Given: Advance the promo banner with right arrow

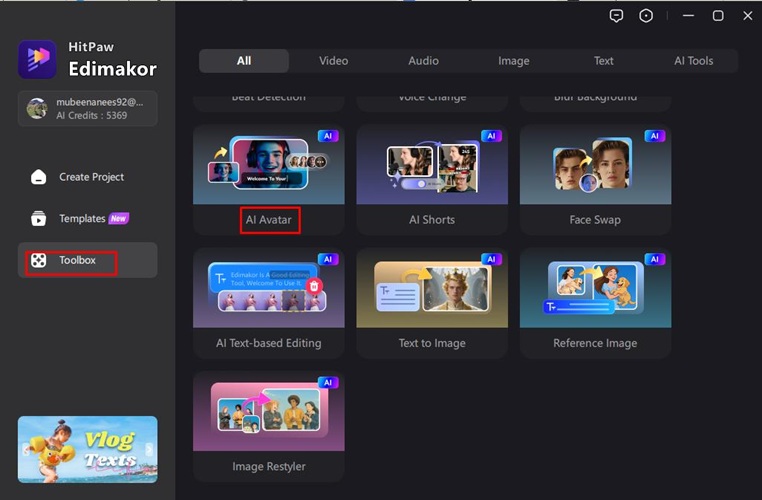Looking at the screenshot, I should coord(149,449).
